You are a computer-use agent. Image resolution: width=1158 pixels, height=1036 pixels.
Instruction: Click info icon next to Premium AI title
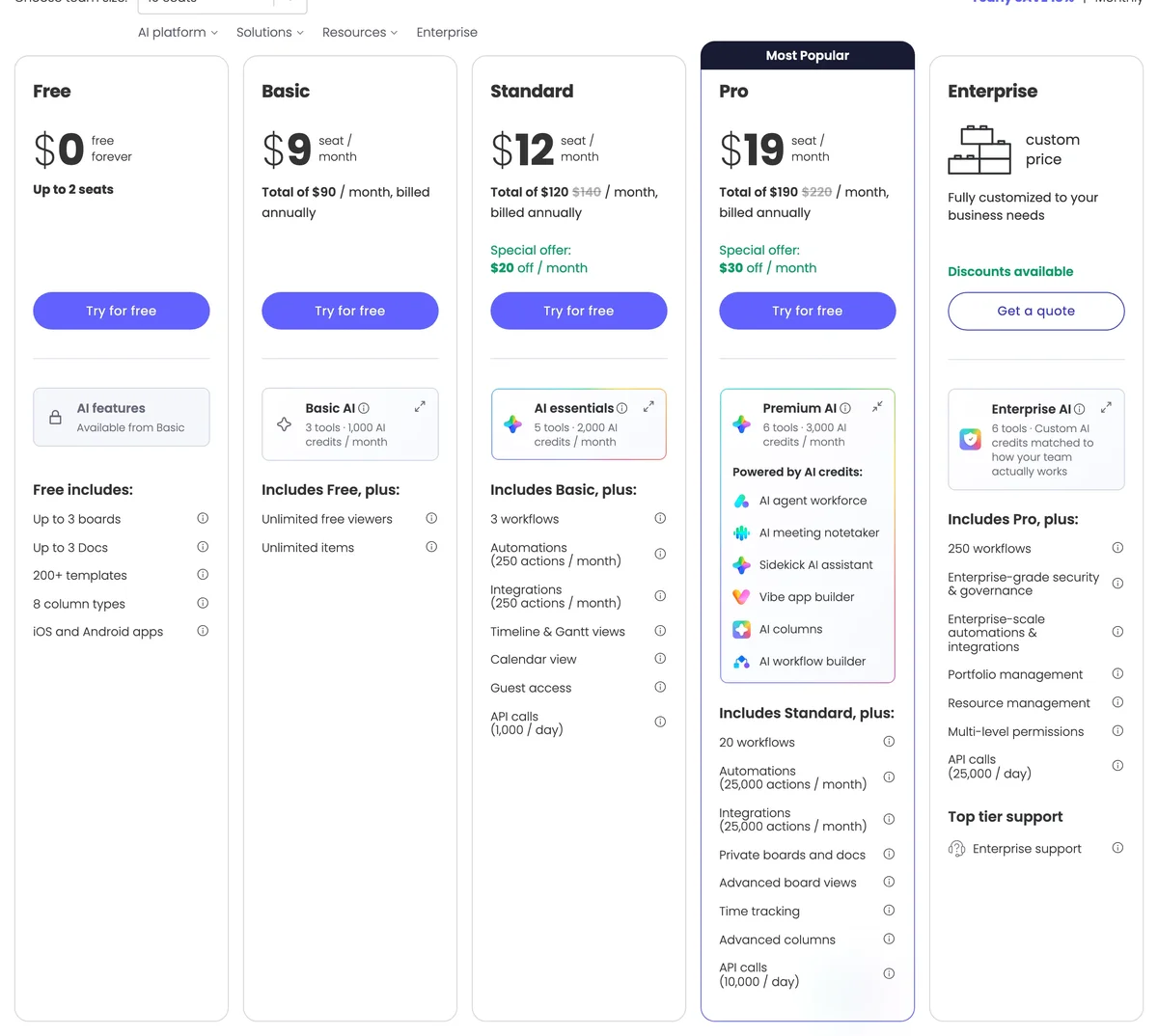pyautogui.click(x=845, y=408)
